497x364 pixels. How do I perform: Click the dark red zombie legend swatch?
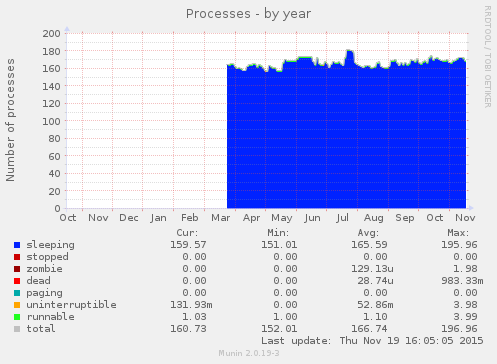[x=17, y=269]
